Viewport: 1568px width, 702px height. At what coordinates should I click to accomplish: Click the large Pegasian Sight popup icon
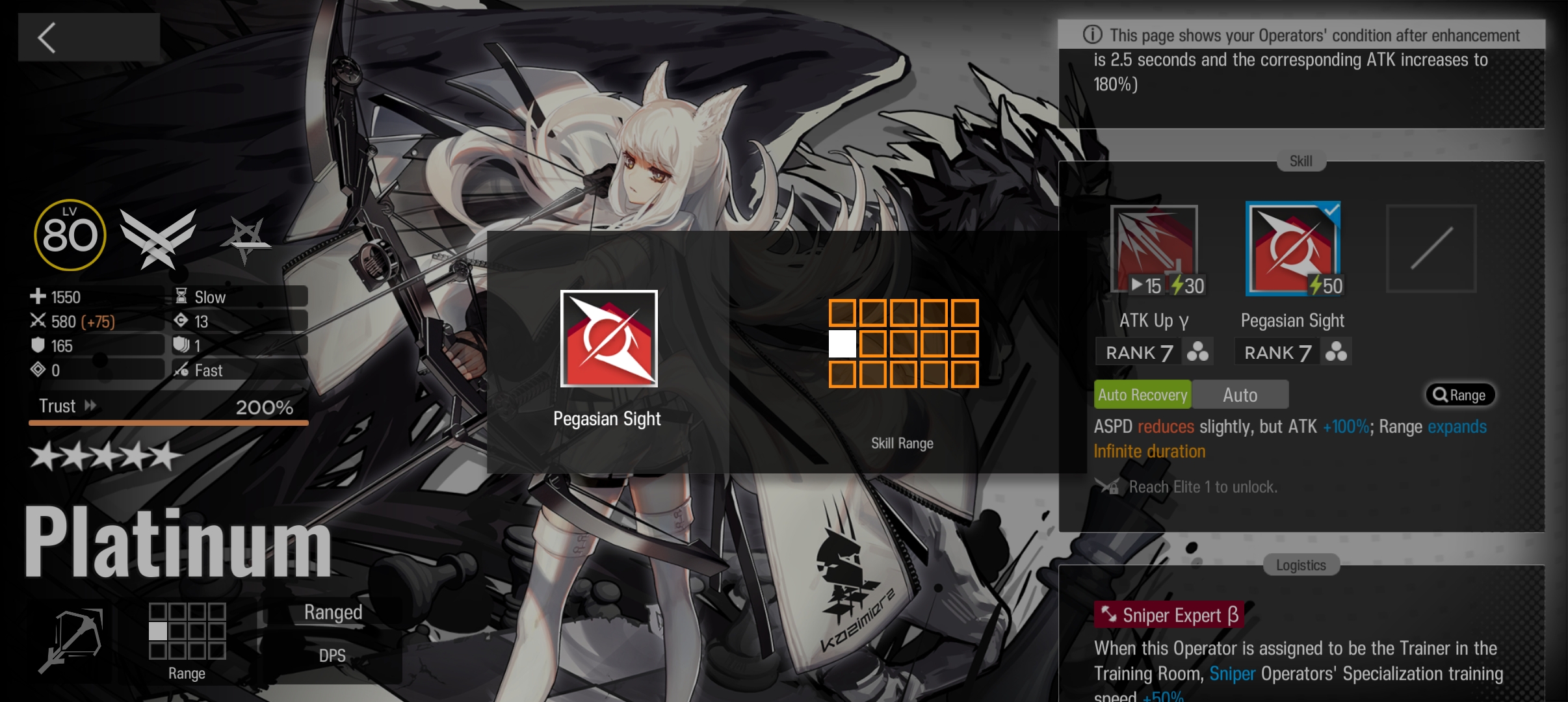pyautogui.click(x=608, y=339)
